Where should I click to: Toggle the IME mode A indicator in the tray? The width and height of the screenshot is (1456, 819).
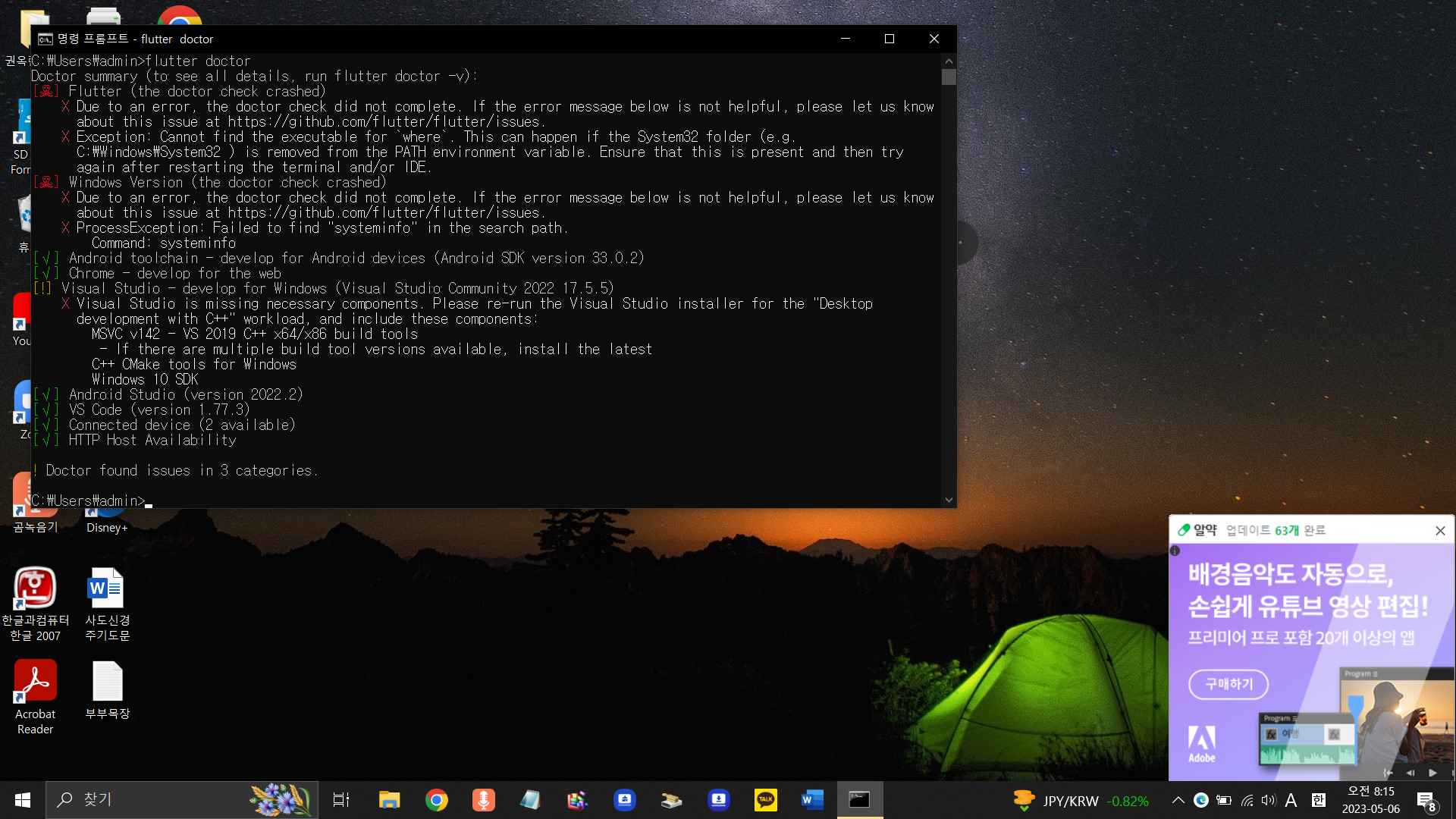1291,800
